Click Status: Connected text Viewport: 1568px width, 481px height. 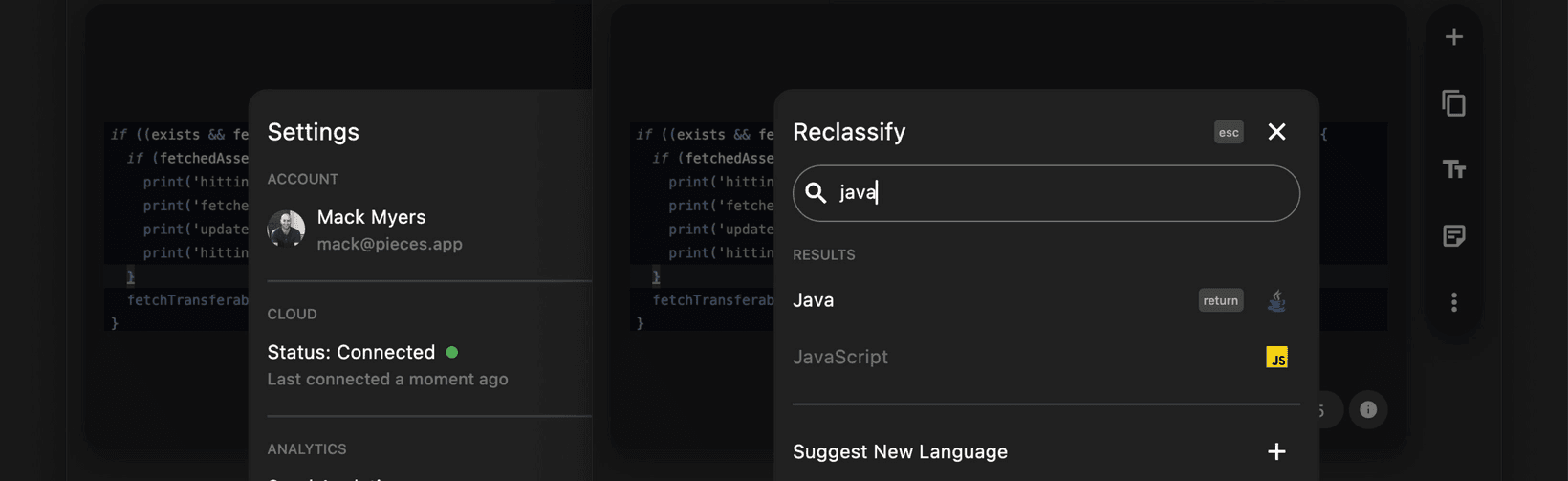351,352
